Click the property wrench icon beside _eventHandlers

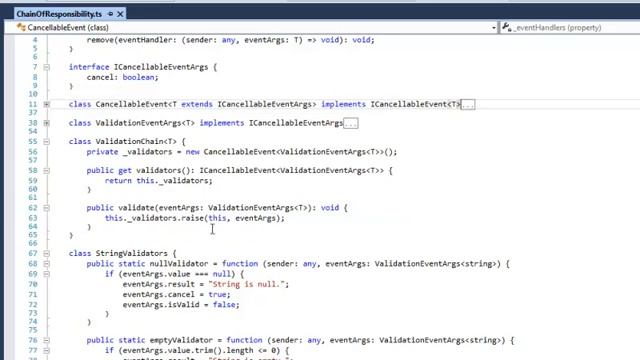point(507,27)
